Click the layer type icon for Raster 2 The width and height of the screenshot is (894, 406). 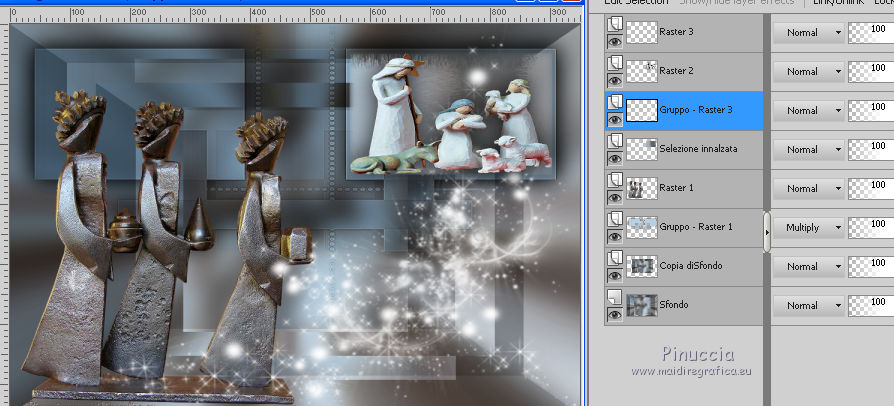coord(615,62)
